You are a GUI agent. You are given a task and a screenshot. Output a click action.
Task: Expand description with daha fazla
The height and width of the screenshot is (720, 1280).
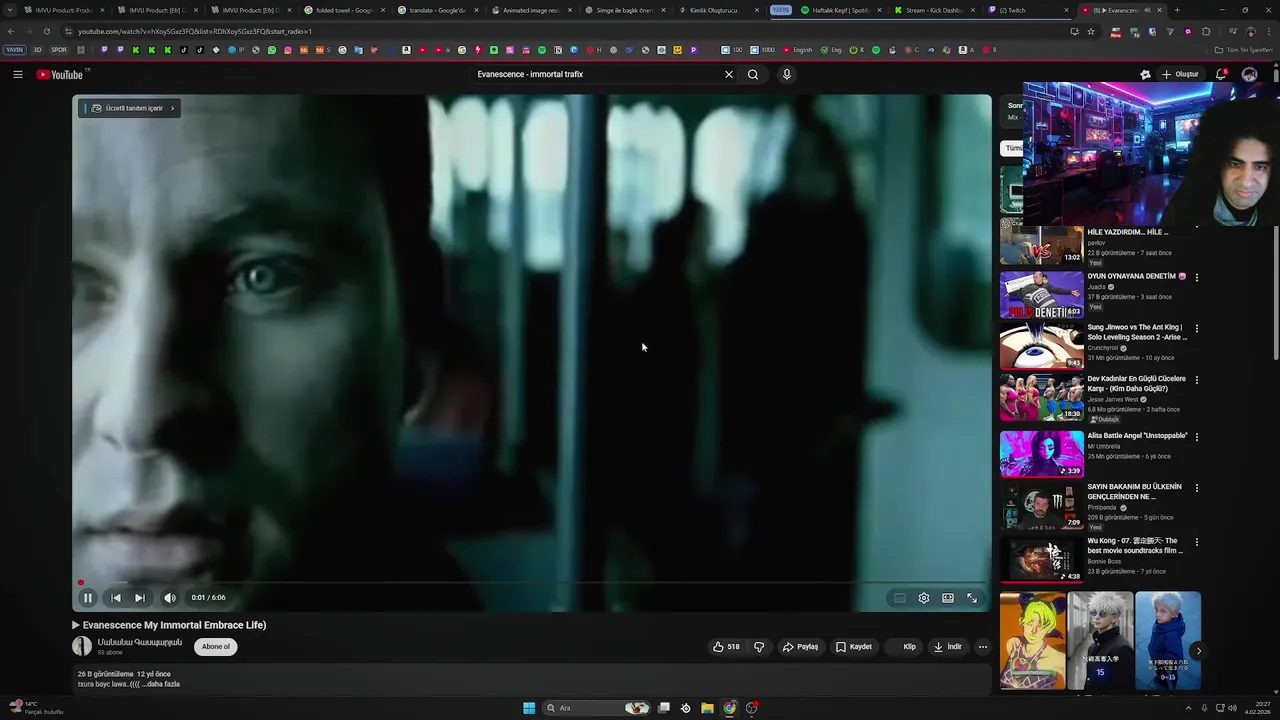pyautogui.click(x=165, y=684)
